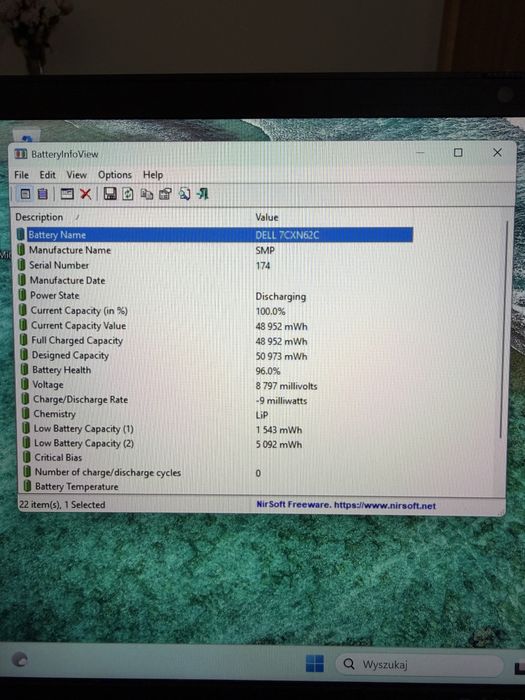Click the green Exit toolbar icon
Viewport: 525px width, 700px height.
pyautogui.click(x=203, y=194)
